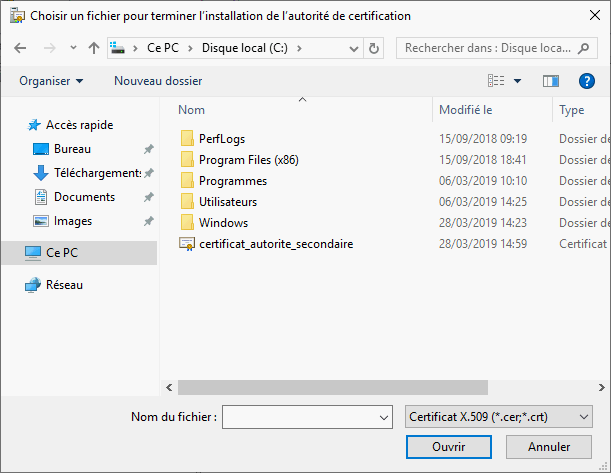The image size is (611, 473).
Task: Go up one folder level arrow
Action: (94, 48)
